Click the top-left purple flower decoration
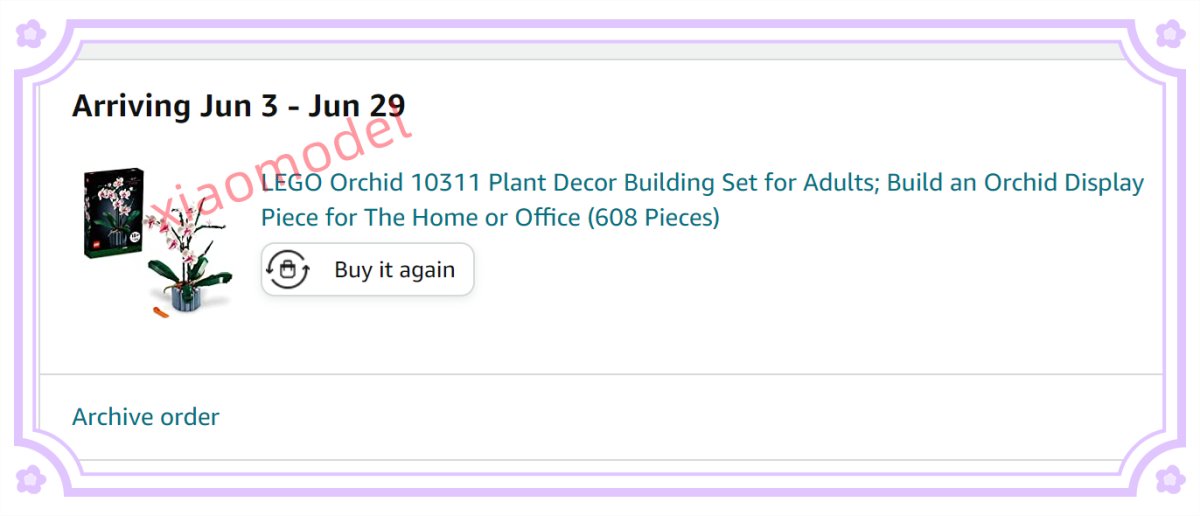This screenshot has height=516, width=1200. [32, 34]
